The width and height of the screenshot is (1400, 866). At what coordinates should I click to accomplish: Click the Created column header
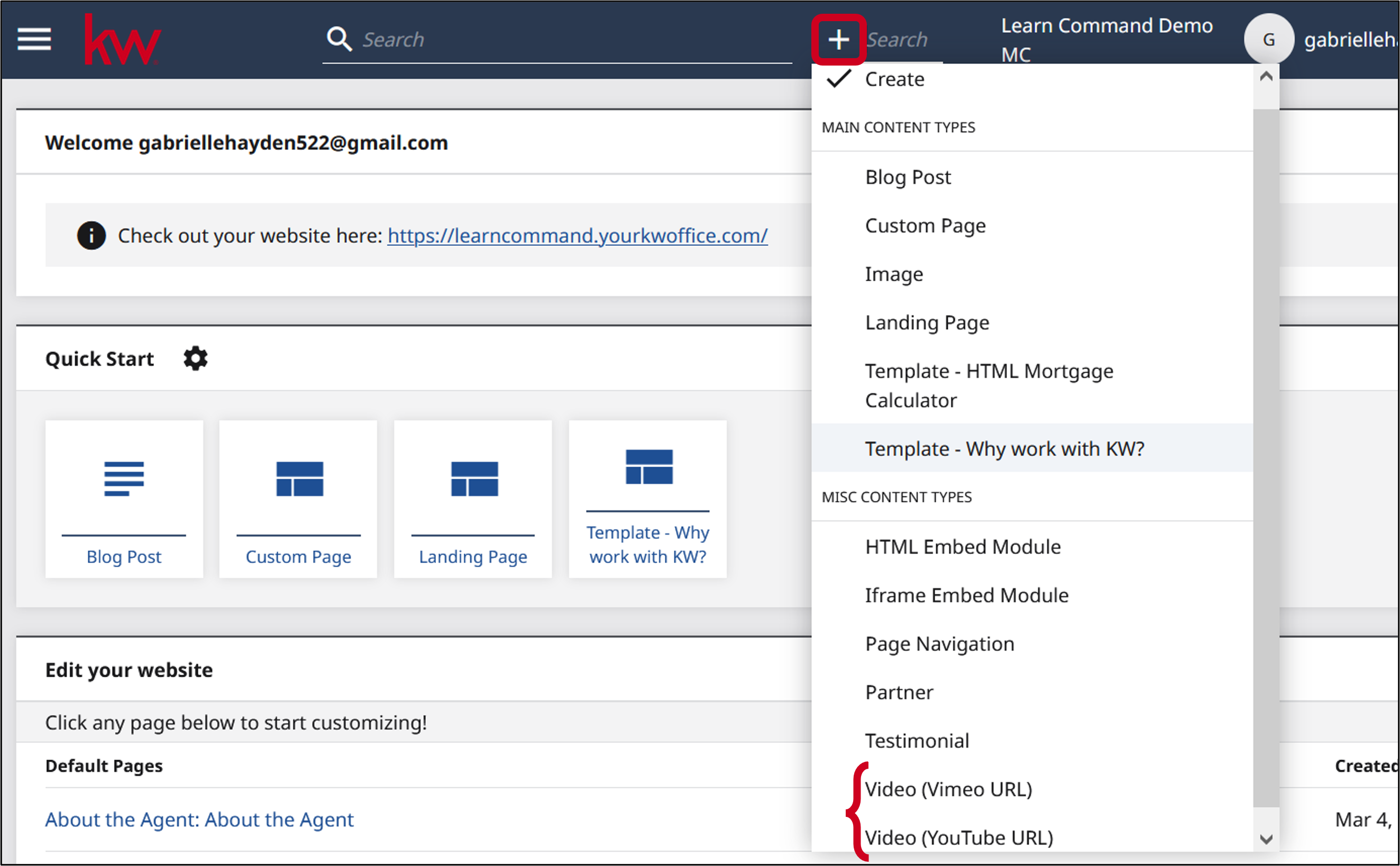pos(1366,766)
